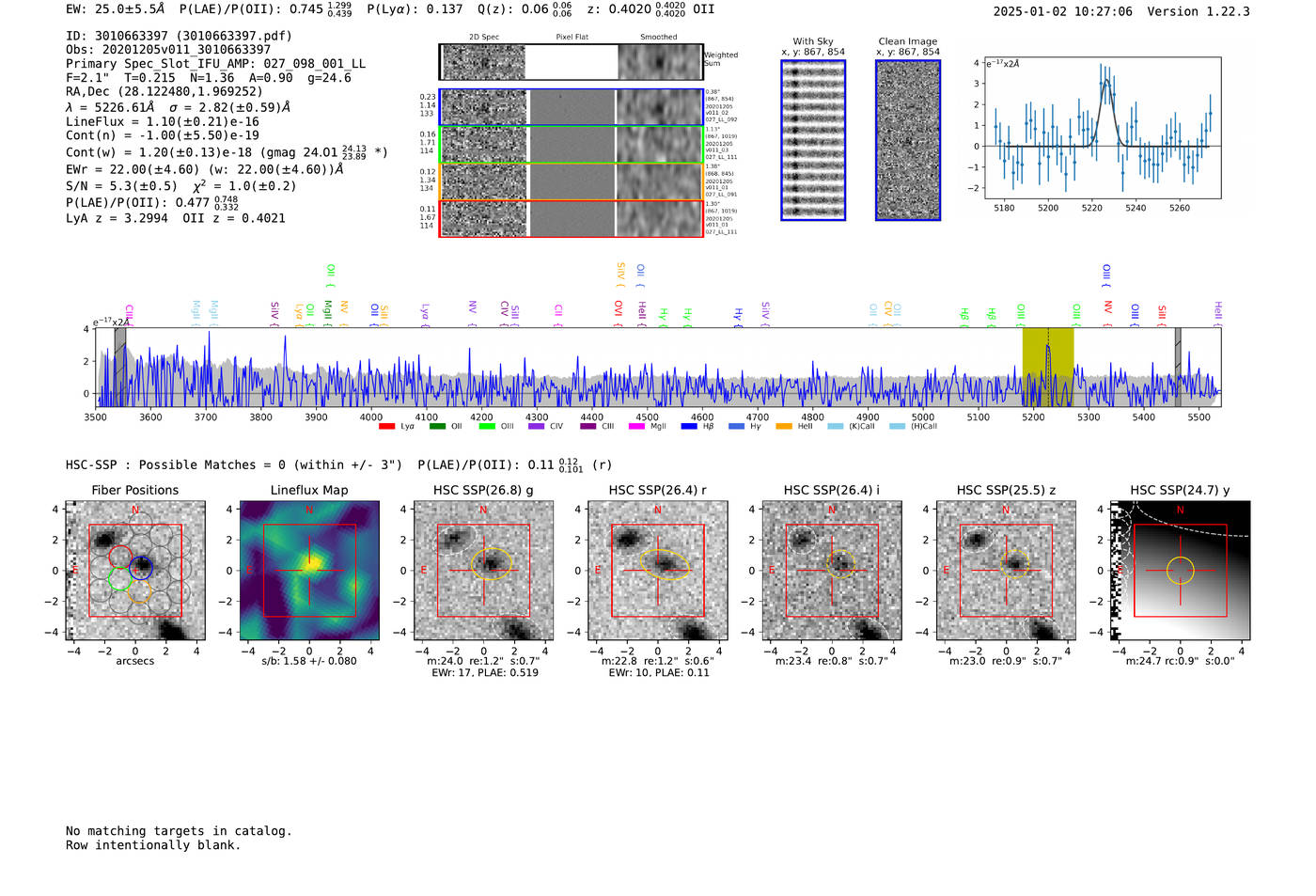1316x896 pixels.
Task: Open the HSC SSP(26.4) r cutout
Action: 658,571
